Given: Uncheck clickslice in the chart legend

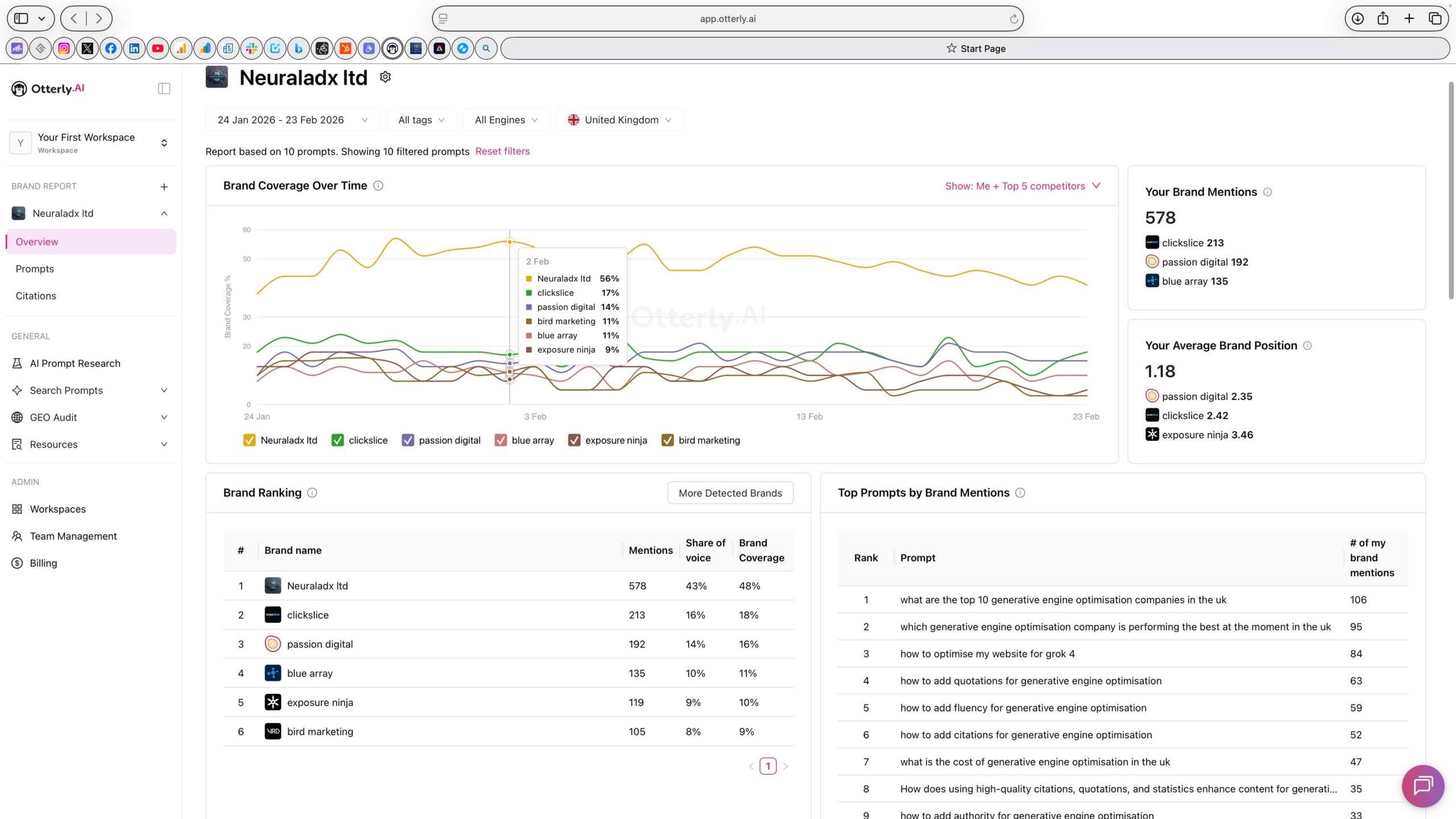Looking at the screenshot, I should [337, 440].
